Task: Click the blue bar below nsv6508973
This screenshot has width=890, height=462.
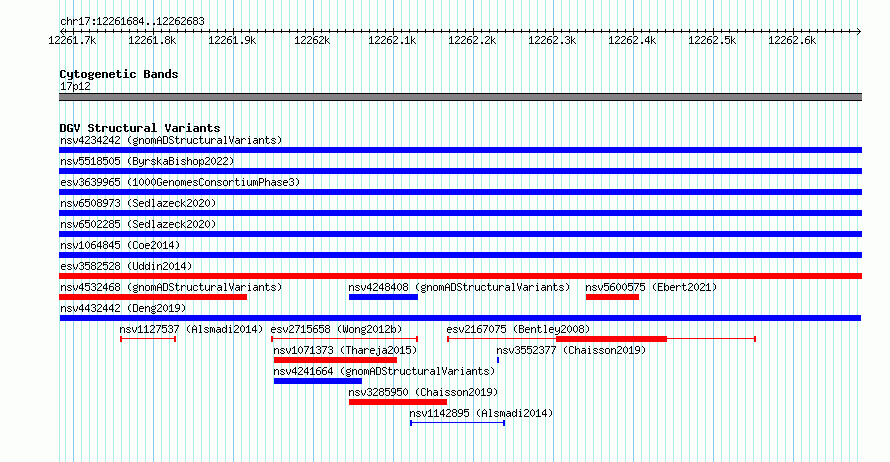Action: pos(460,213)
